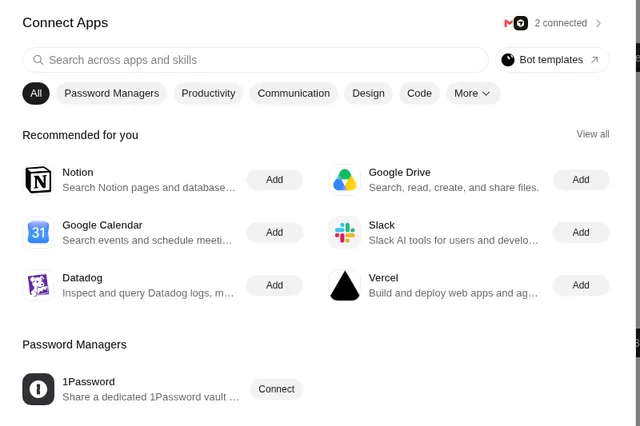Click the Datadog title text
The image size is (640, 426).
pos(82,278)
